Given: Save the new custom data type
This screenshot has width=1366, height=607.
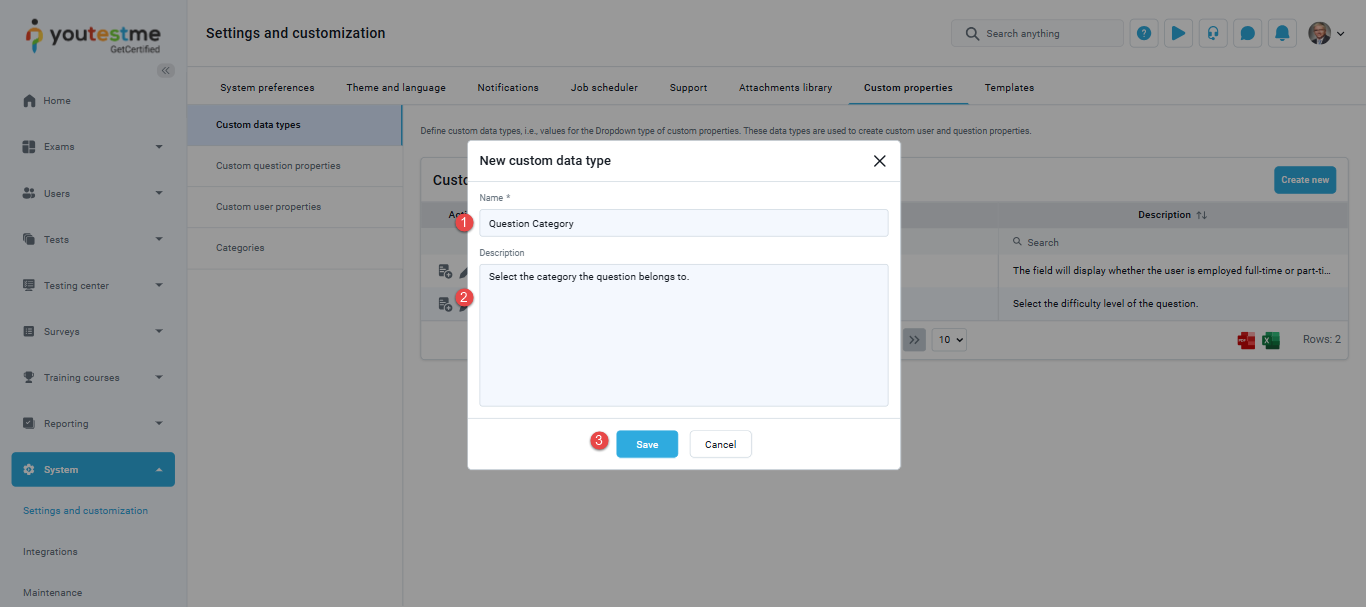Looking at the screenshot, I should [x=646, y=444].
